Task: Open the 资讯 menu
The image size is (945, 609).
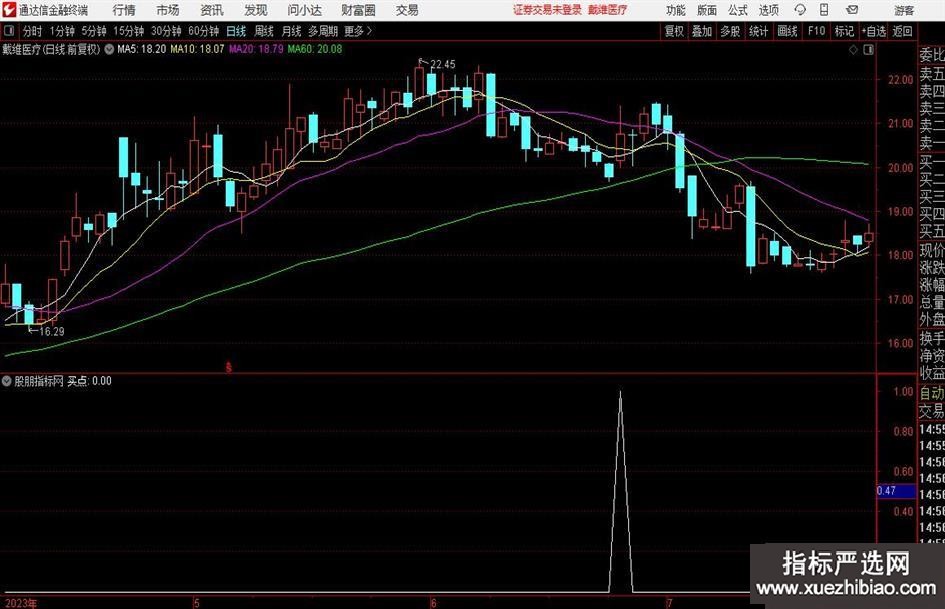Action: [x=212, y=10]
